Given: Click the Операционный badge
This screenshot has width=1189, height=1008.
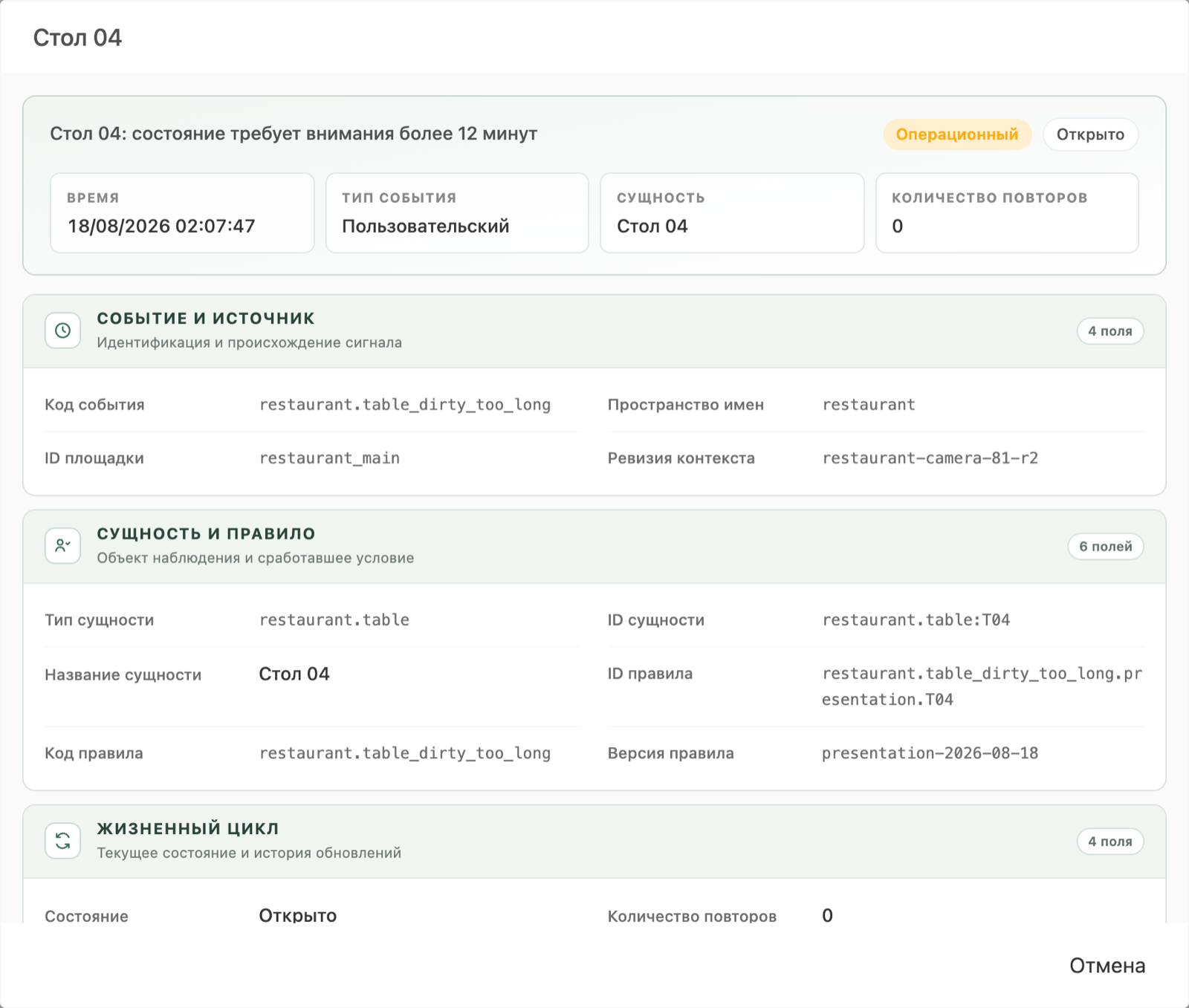Looking at the screenshot, I should 957,134.
